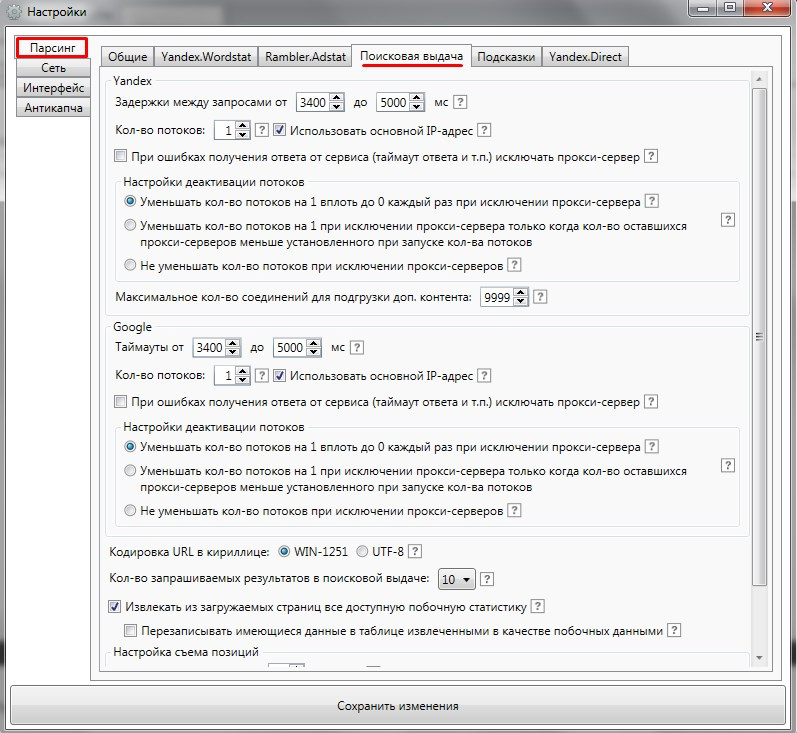Enable Google proxy exclusion on errors checkbox
This screenshot has height=733, width=797.
click(120, 402)
